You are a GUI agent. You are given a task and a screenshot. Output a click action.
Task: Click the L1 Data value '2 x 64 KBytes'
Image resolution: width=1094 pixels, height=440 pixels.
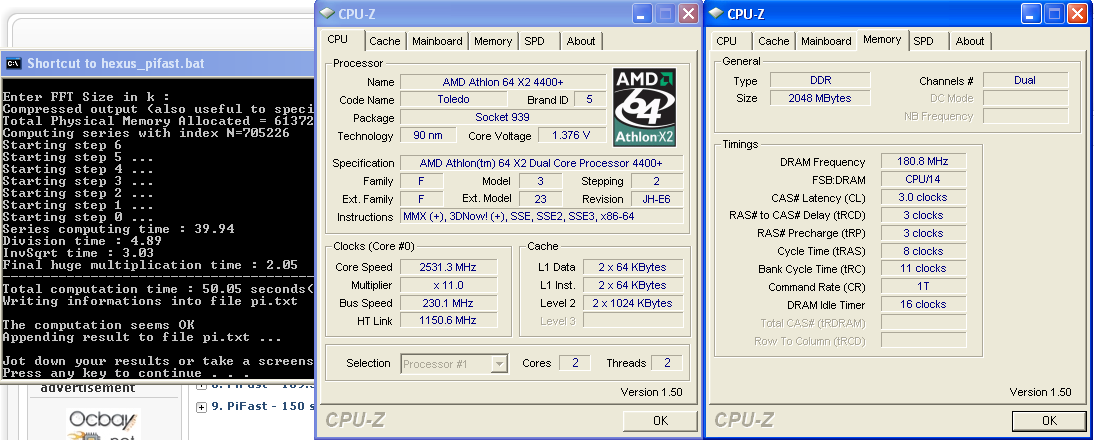pyautogui.click(x=632, y=267)
